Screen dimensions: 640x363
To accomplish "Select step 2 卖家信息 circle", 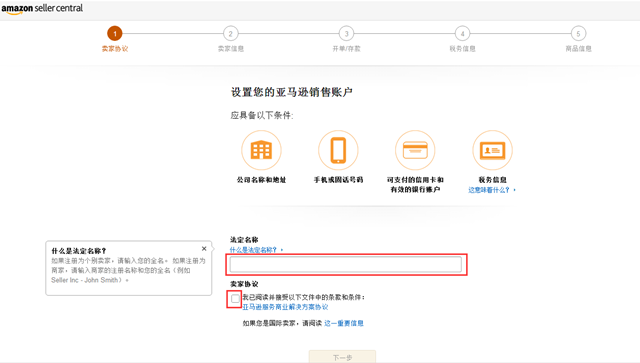I will pos(231,33).
